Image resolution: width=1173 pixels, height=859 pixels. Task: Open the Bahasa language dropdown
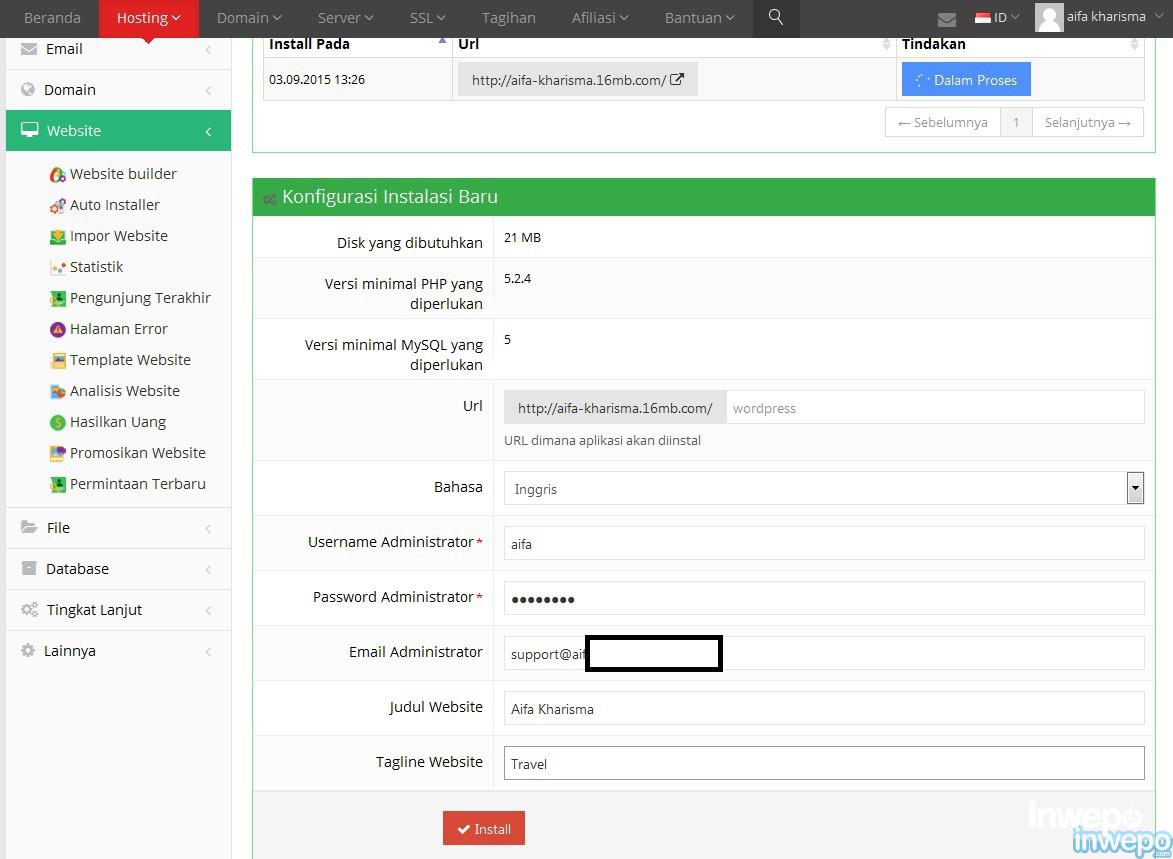(823, 489)
